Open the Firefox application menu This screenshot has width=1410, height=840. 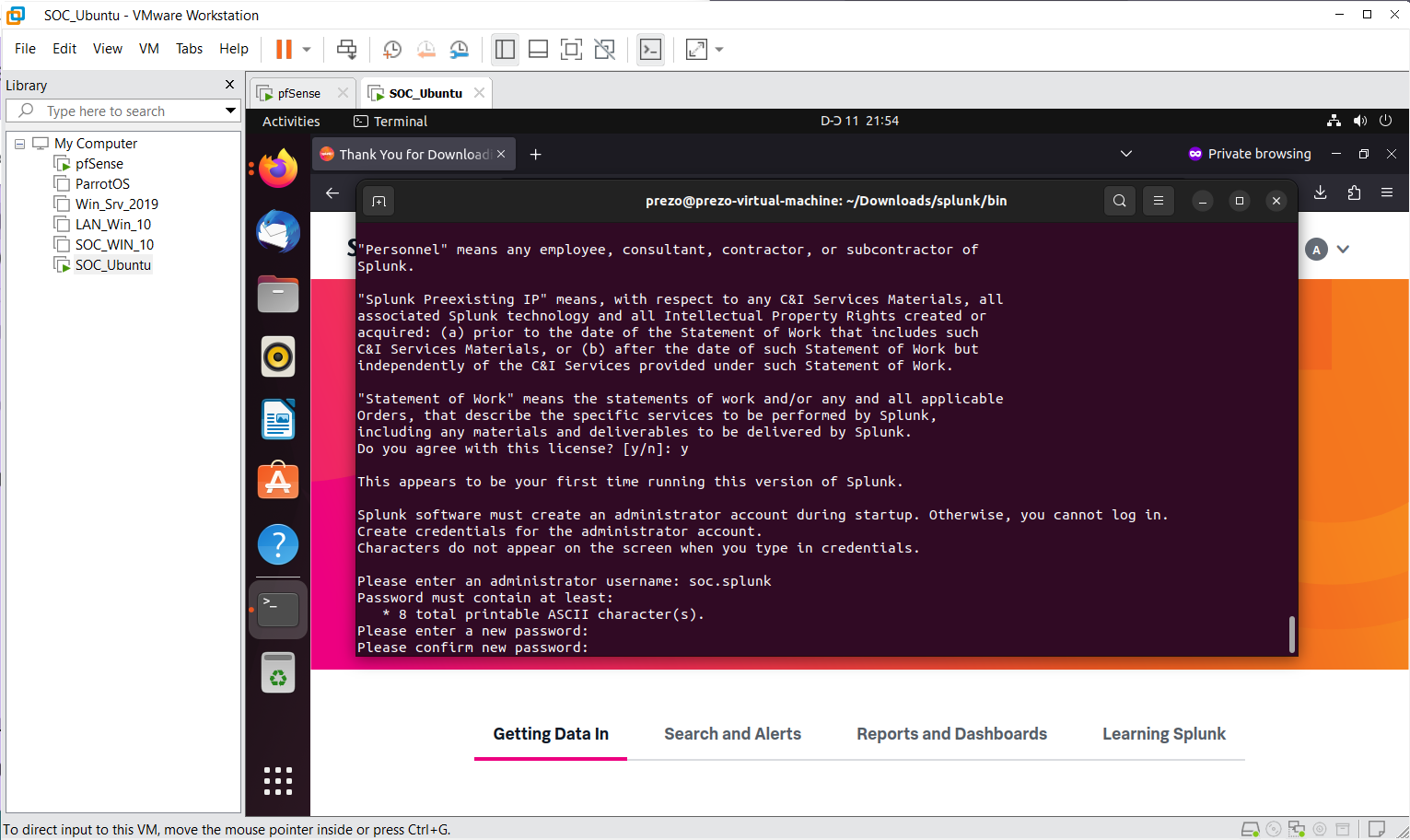point(1387,192)
